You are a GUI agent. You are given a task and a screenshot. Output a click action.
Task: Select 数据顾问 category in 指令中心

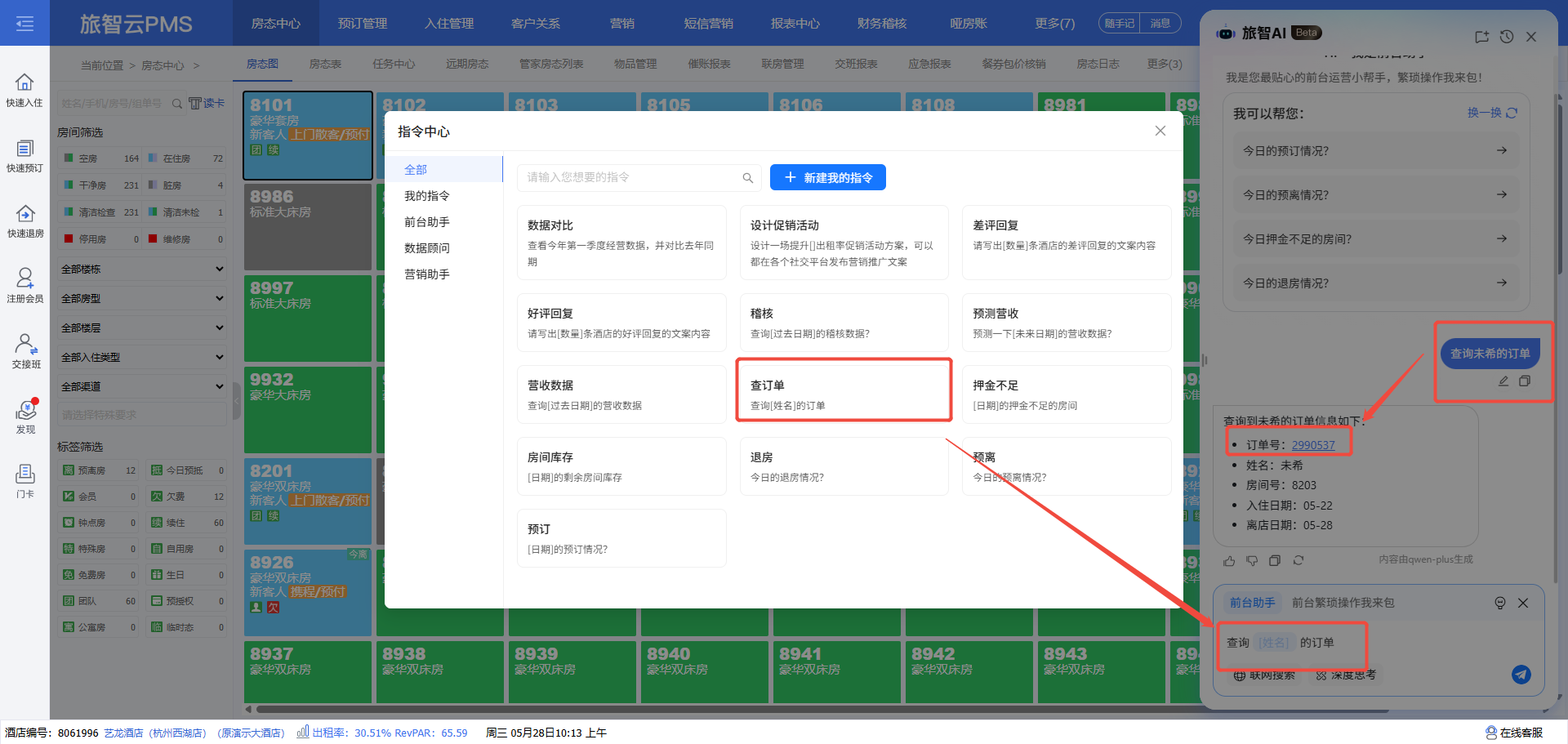pos(427,248)
